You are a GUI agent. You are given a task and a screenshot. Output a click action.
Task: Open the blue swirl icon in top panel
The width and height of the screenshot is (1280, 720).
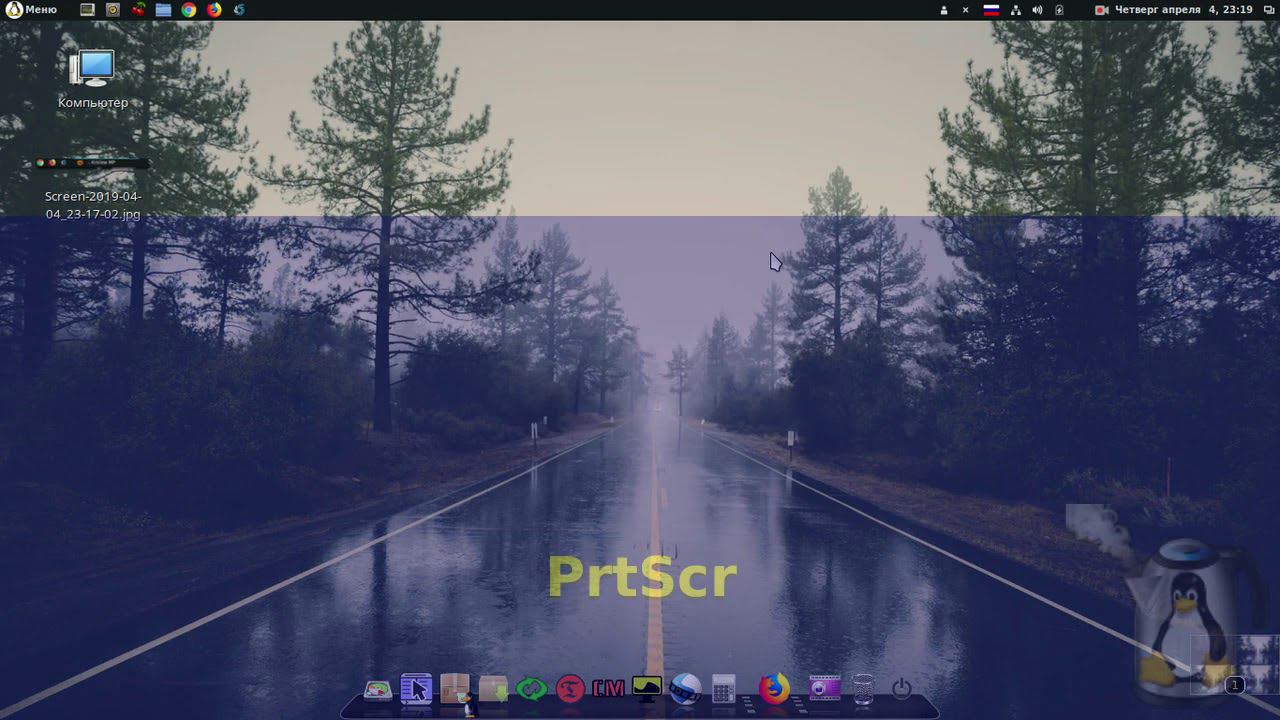pos(239,10)
